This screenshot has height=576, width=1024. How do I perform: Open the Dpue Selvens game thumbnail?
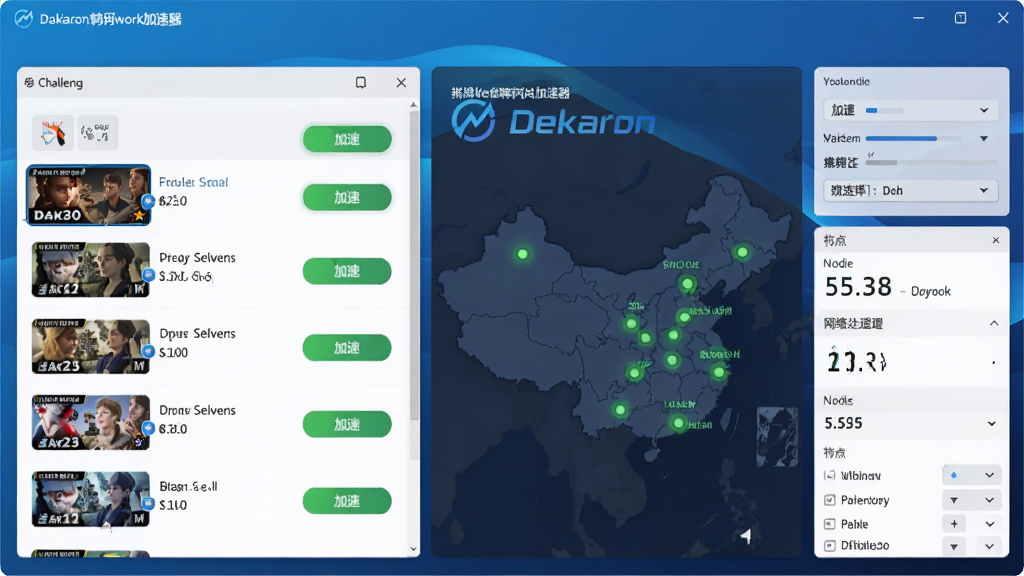click(90, 346)
